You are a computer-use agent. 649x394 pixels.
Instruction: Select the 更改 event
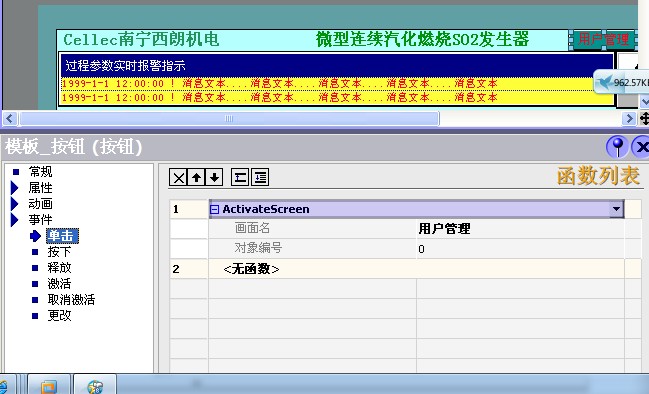59,316
